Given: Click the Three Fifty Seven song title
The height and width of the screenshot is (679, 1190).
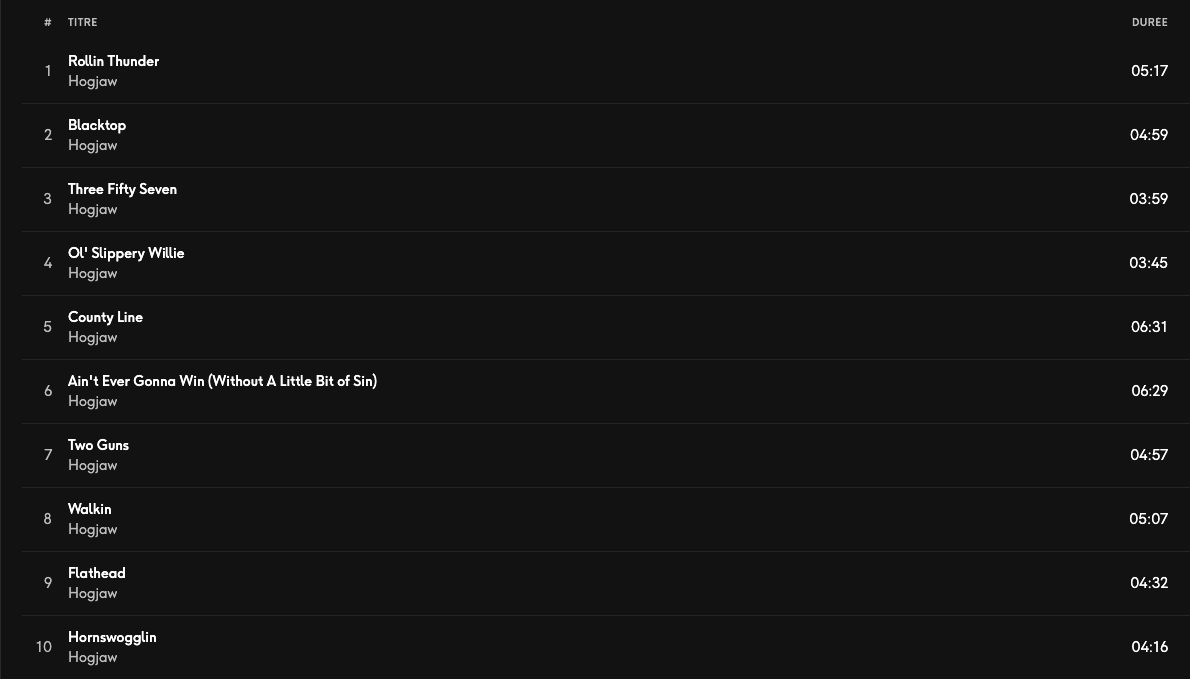Looking at the screenshot, I should point(122,189).
